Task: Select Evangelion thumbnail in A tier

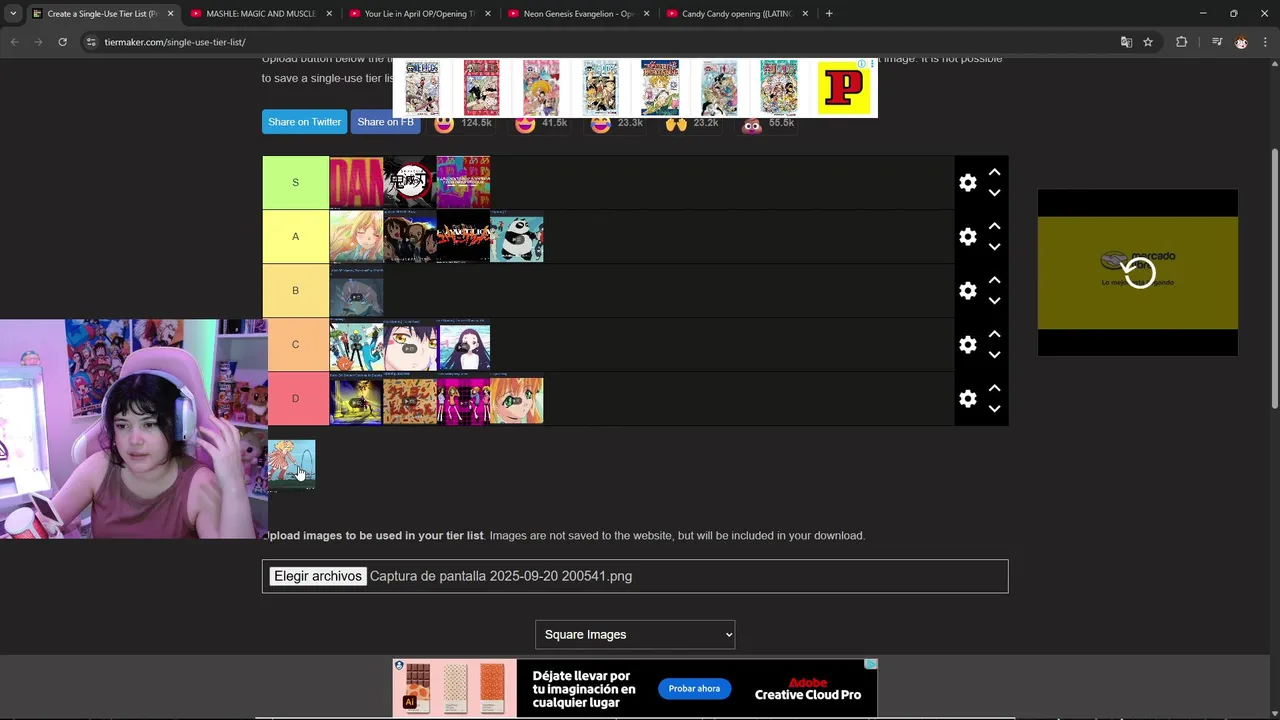Action: 463,237
